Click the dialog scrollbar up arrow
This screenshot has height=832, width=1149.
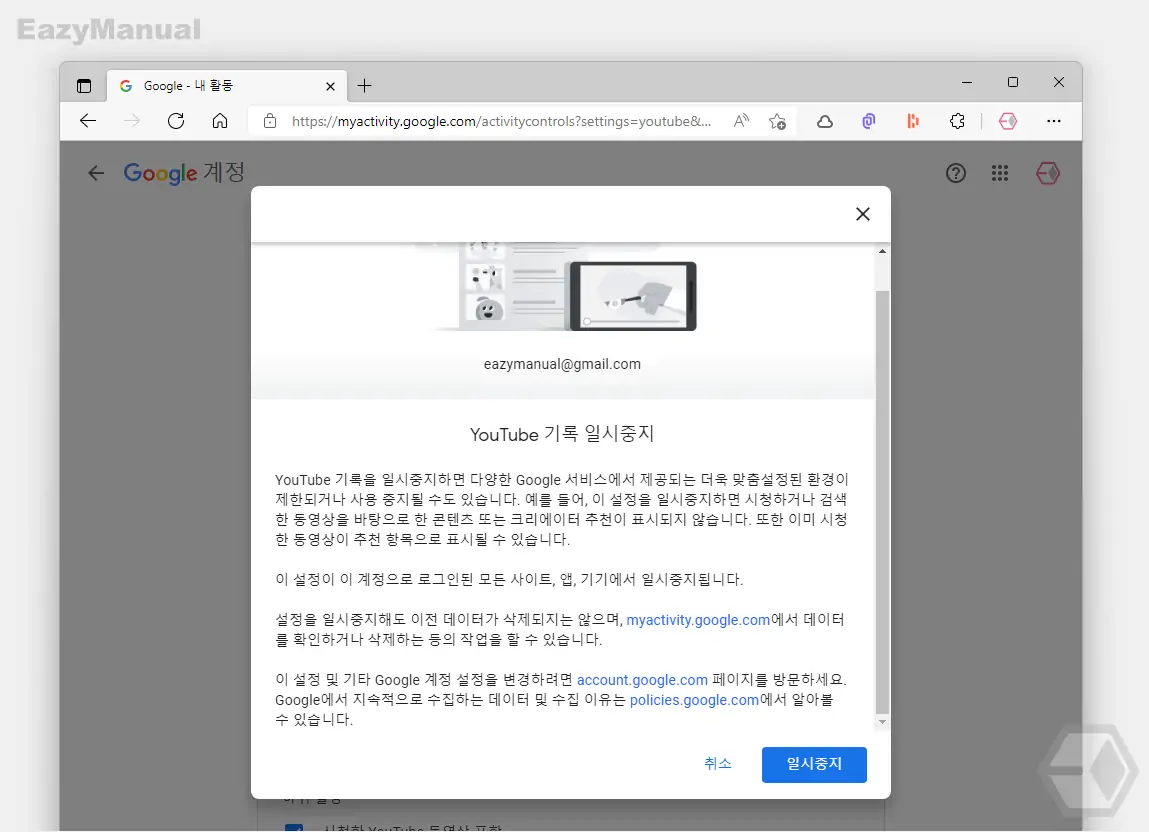pyautogui.click(x=882, y=251)
